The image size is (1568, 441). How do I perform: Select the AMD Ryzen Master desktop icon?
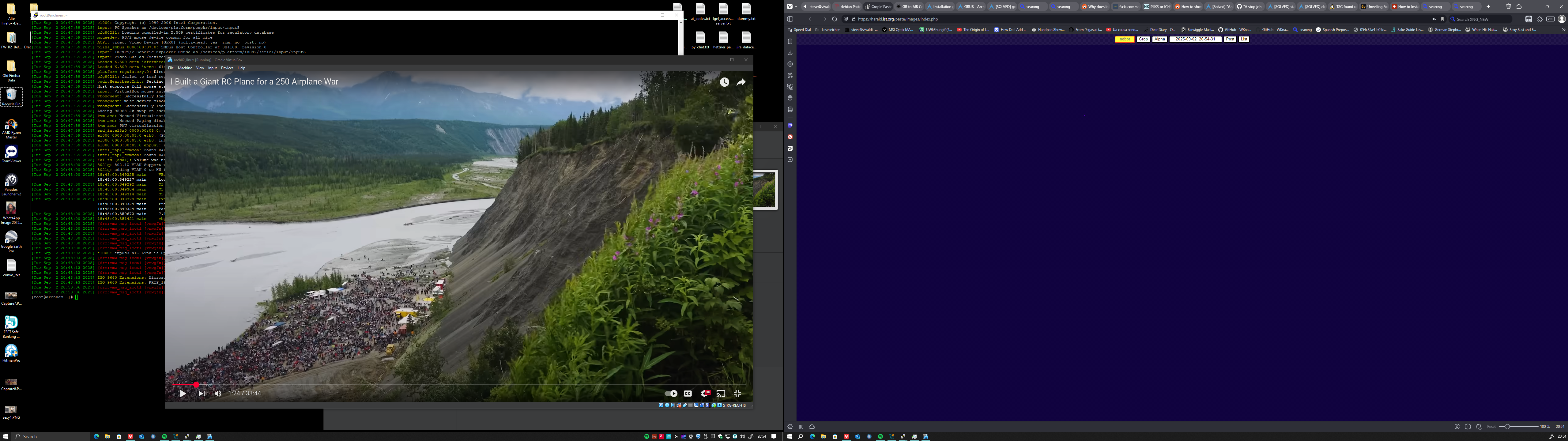coord(11,129)
